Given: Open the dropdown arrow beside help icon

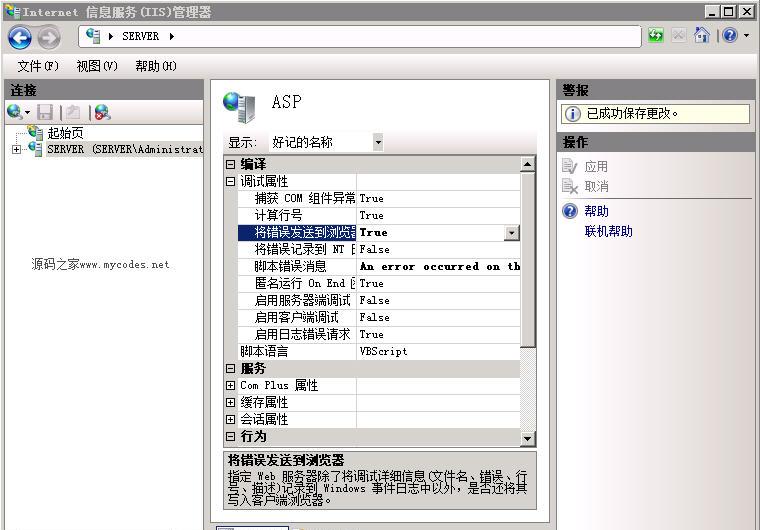Looking at the screenshot, I should click(x=746, y=35).
